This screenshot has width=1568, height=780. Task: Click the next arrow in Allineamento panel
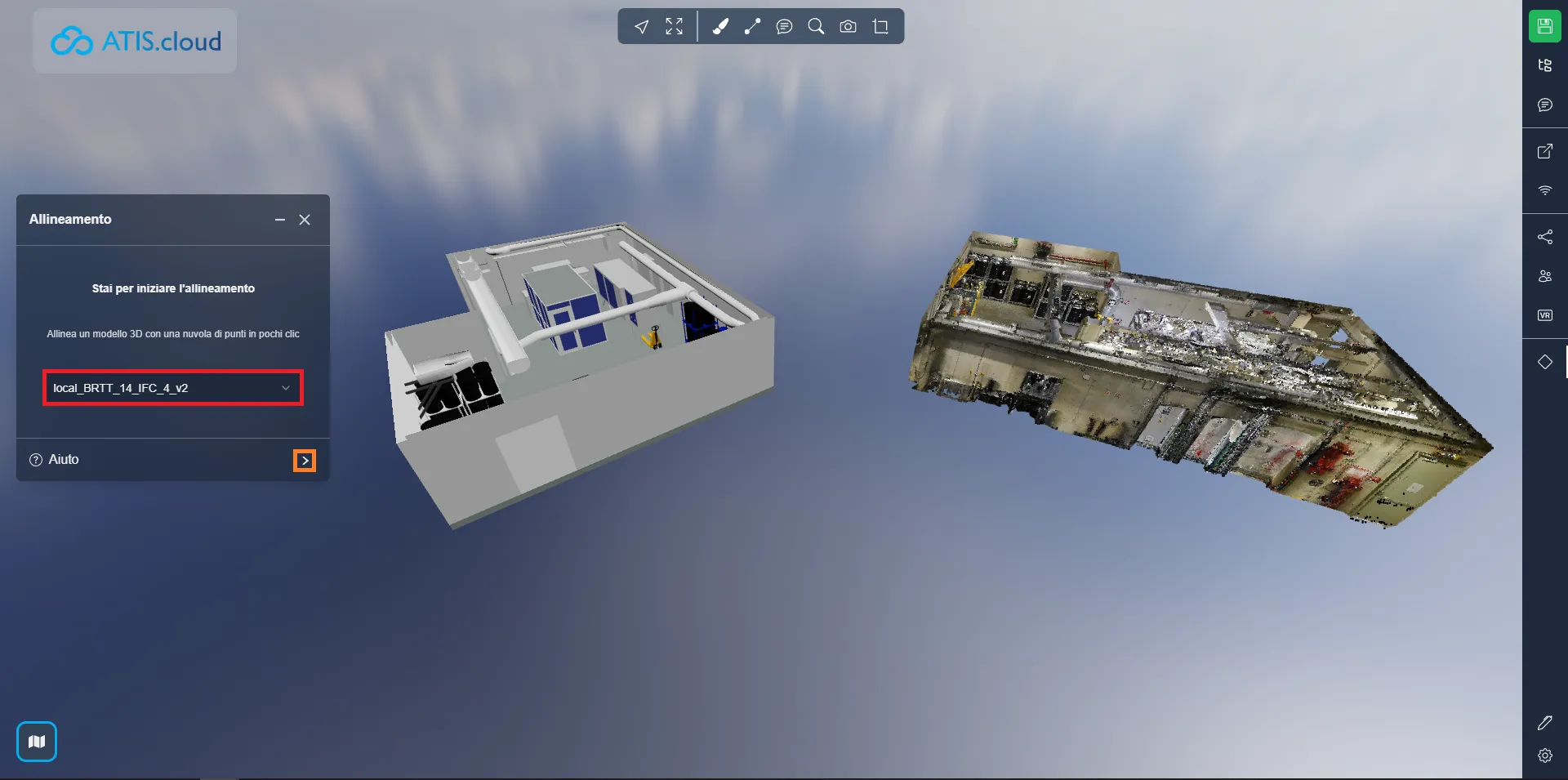(x=305, y=461)
